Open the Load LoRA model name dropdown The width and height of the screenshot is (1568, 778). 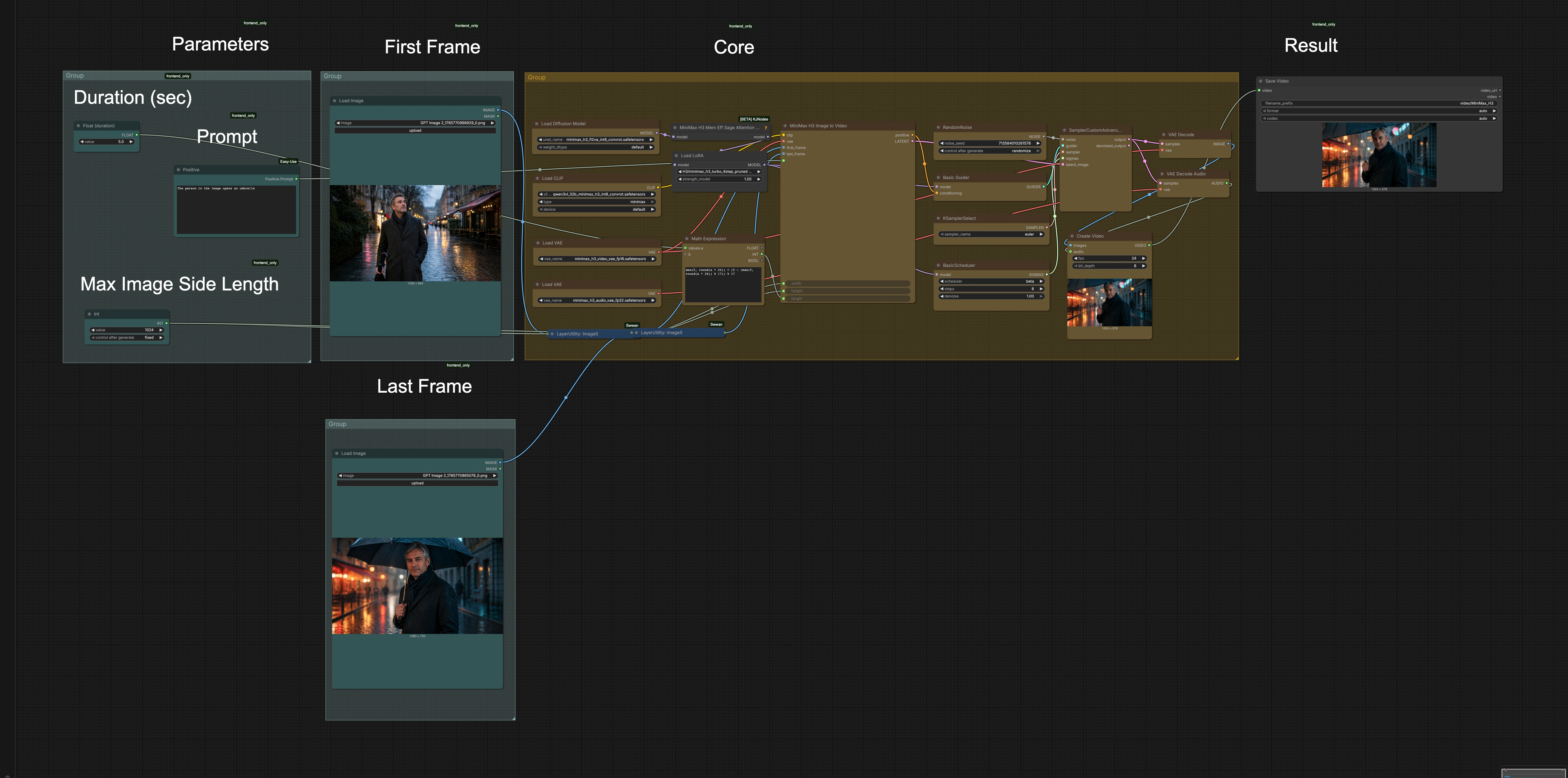(x=719, y=172)
